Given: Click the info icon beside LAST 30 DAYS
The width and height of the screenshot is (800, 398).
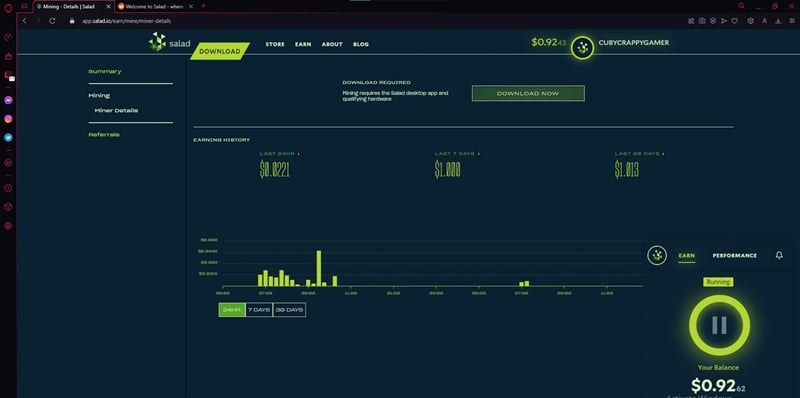Looking at the screenshot, I should [x=663, y=154].
